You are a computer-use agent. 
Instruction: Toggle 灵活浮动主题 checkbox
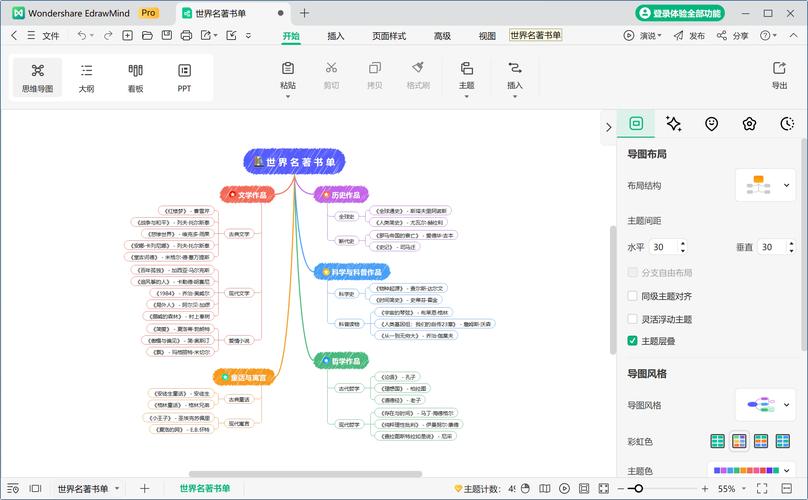(x=632, y=319)
